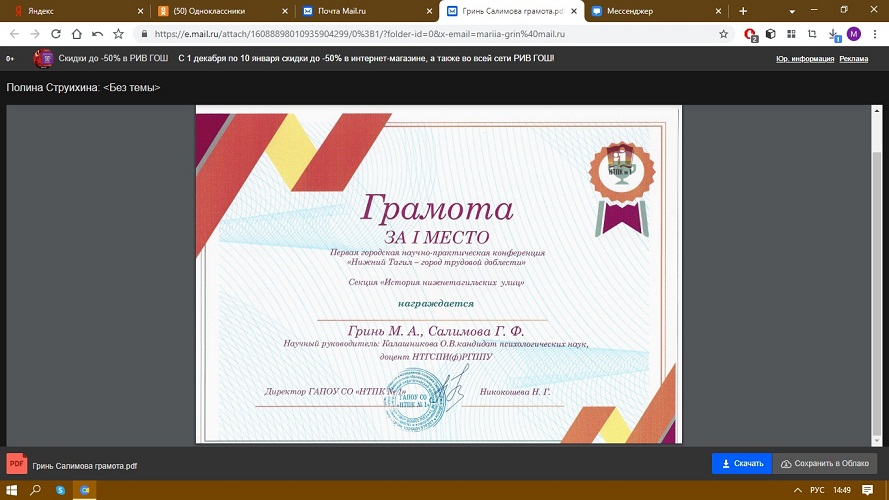Open the downloads extension with badge 1
The image size is (889, 500).
point(834,34)
